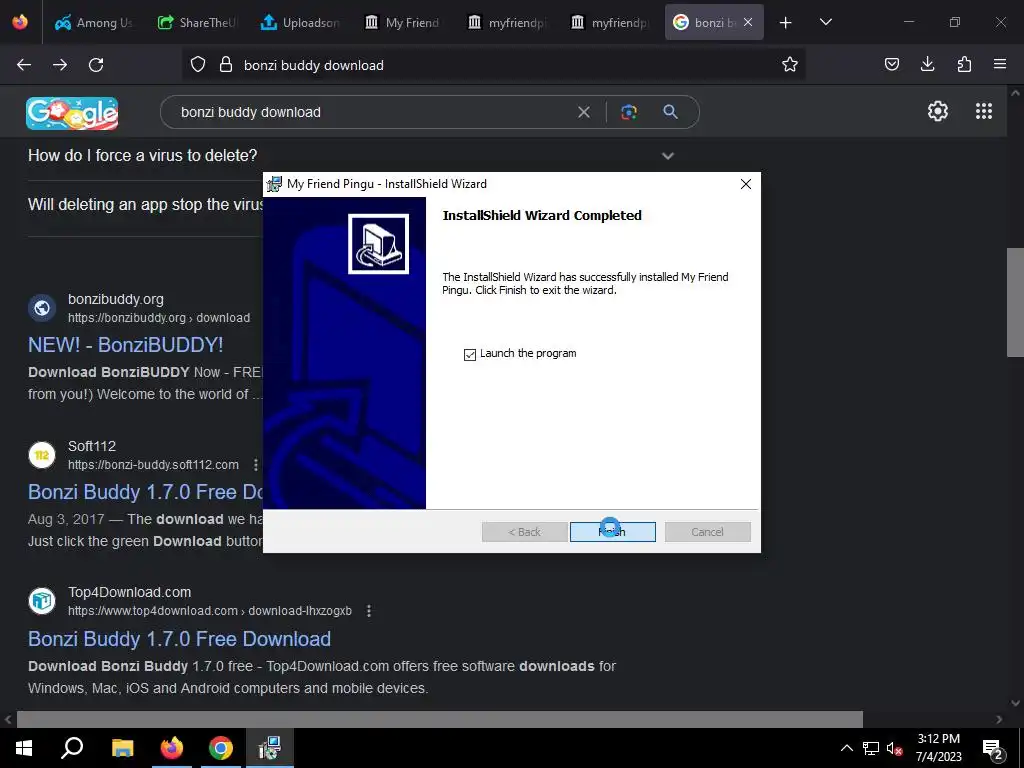The image size is (1024, 768).
Task: Open Top4Download result options menu
Action: (369, 611)
